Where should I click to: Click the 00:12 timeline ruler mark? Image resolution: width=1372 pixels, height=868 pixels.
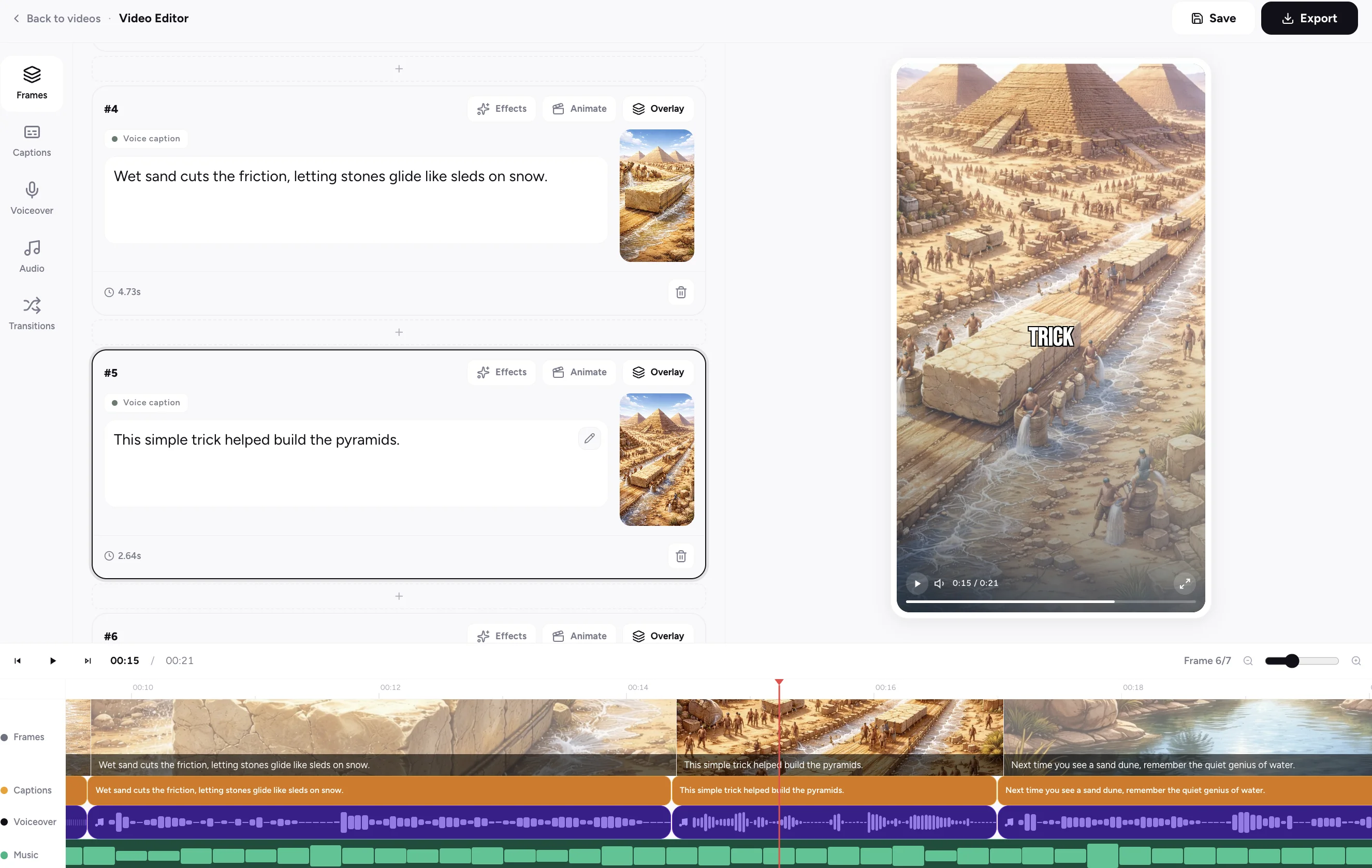click(x=390, y=687)
